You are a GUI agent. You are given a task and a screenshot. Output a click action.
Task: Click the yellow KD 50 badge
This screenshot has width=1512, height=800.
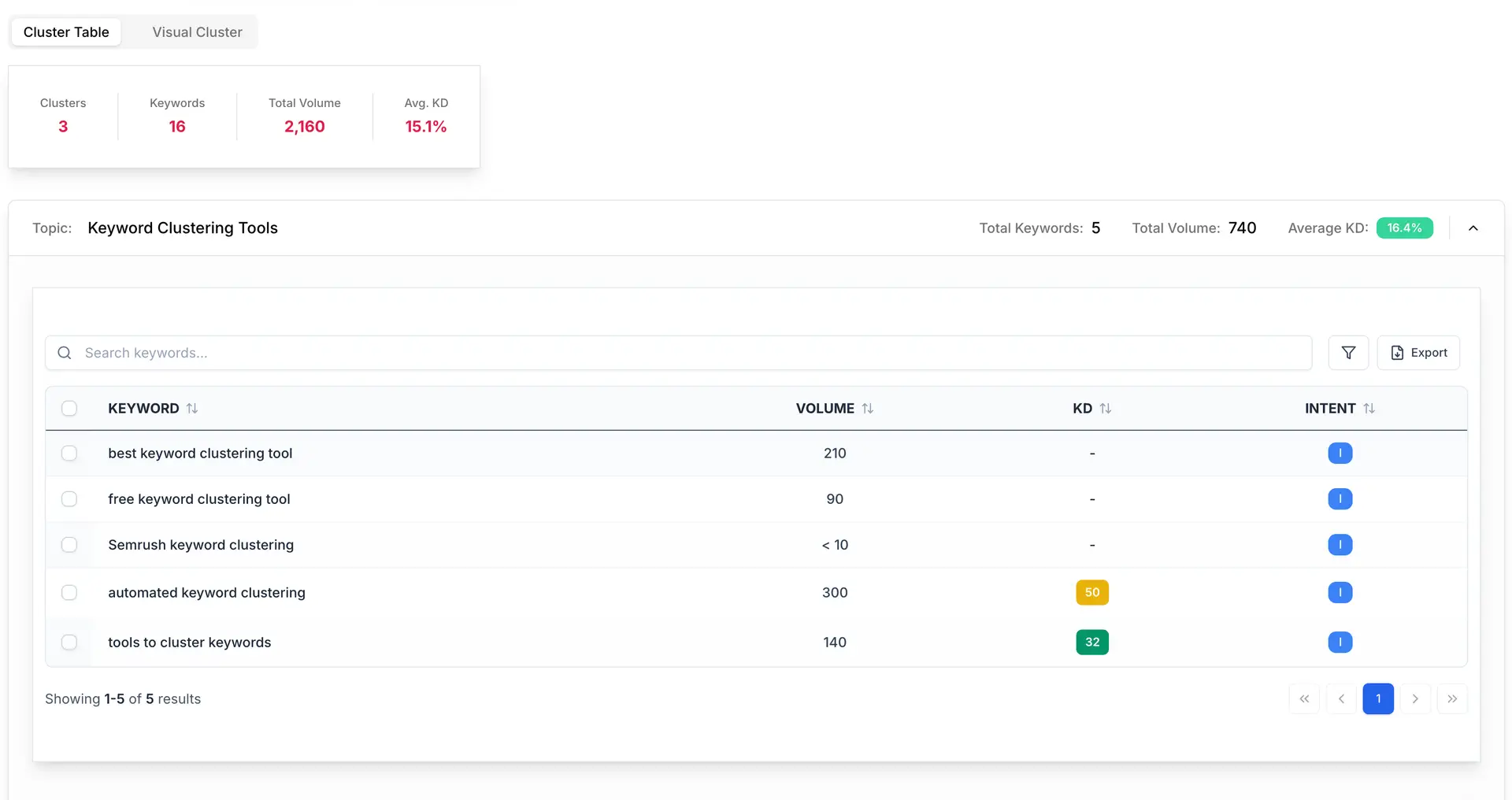tap(1092, 593)
